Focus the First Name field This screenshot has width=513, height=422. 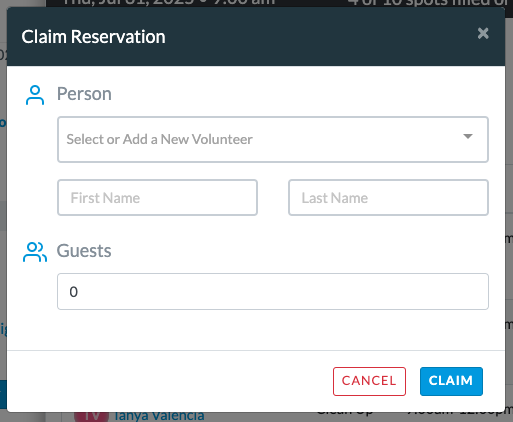coord(157,198)
